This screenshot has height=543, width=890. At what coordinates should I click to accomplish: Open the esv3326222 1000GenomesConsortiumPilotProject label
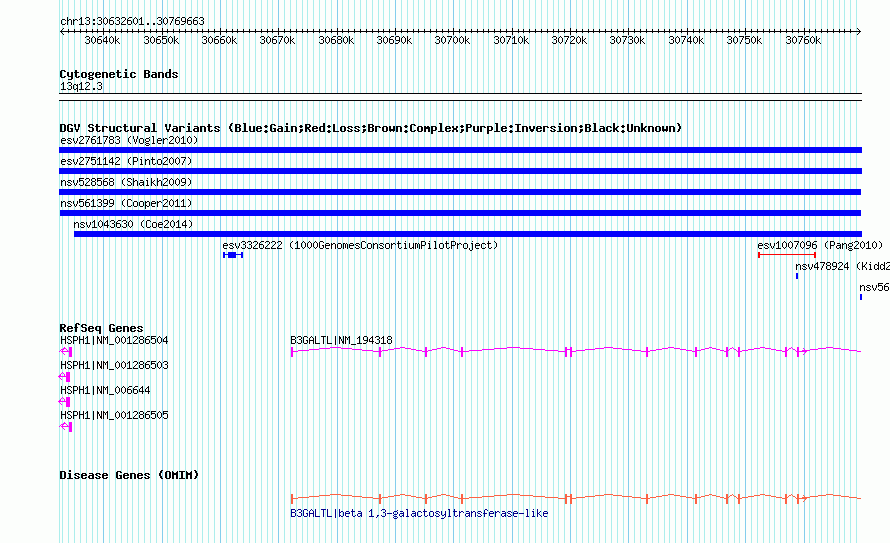click(360, 245)
